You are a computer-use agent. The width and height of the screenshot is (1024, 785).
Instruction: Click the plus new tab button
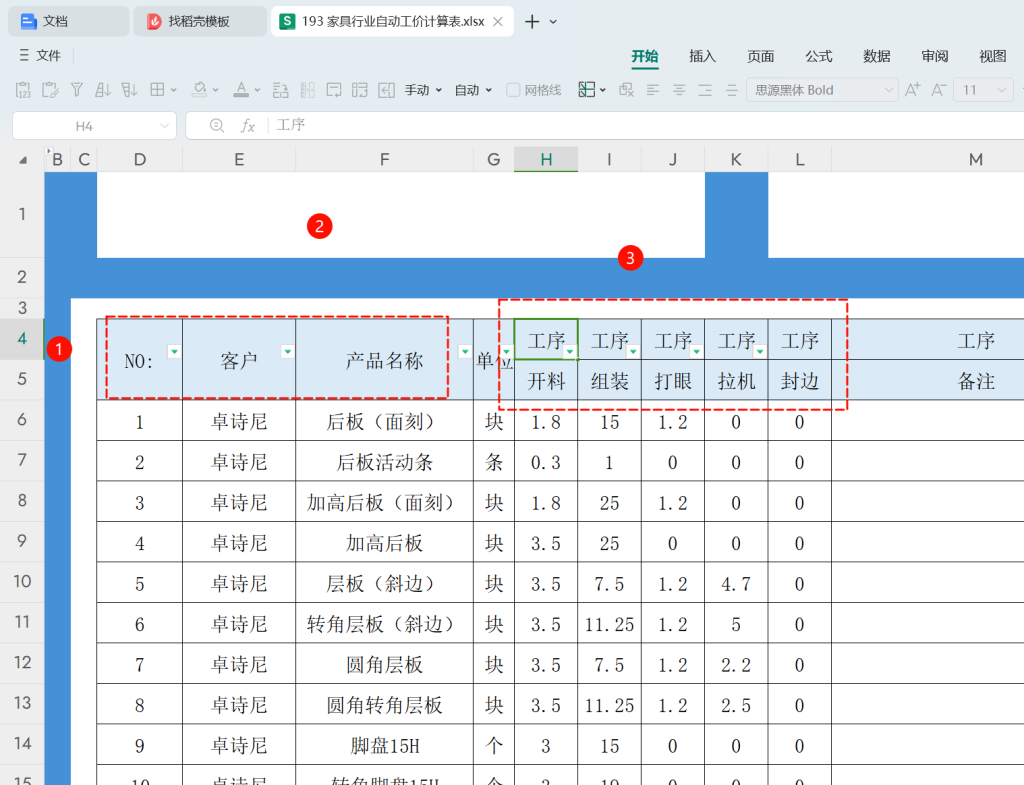(532, 22)
